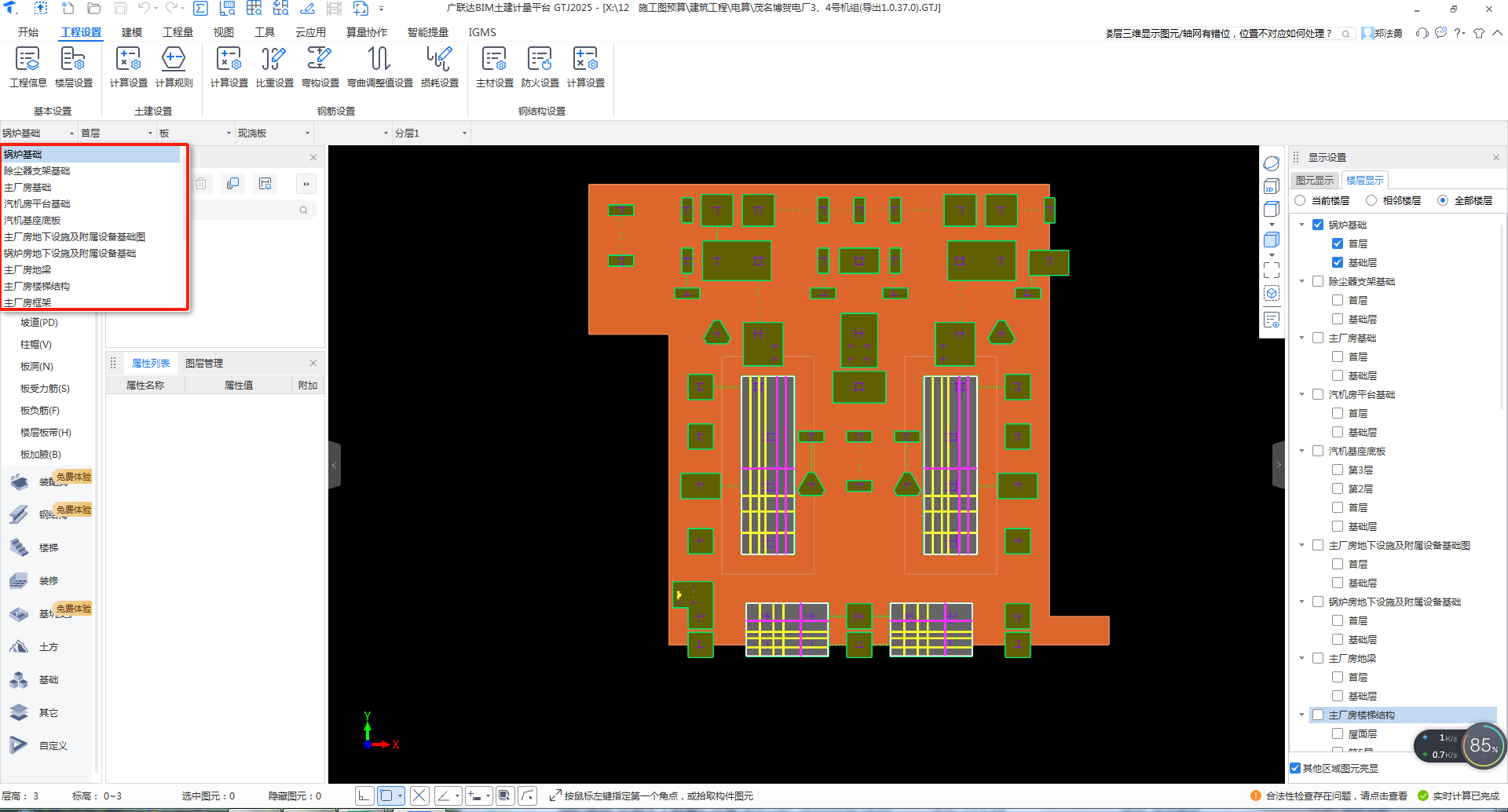Click the help search field at top right
Image resolution: width=1508 pixels, height=812 pixels.
click(x=1228, y=33)
